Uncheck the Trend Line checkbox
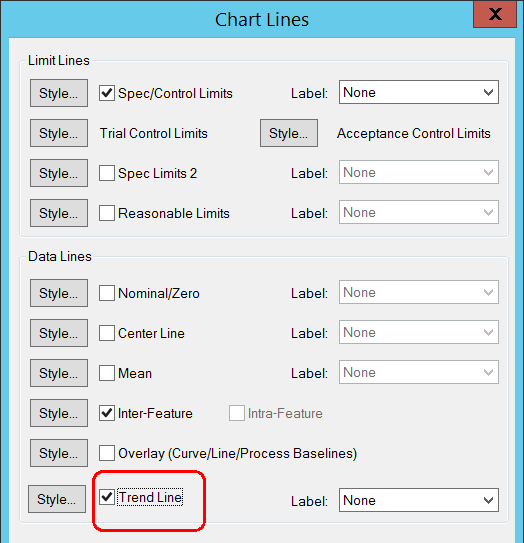 pyautogui.click(x=107, y=497)
